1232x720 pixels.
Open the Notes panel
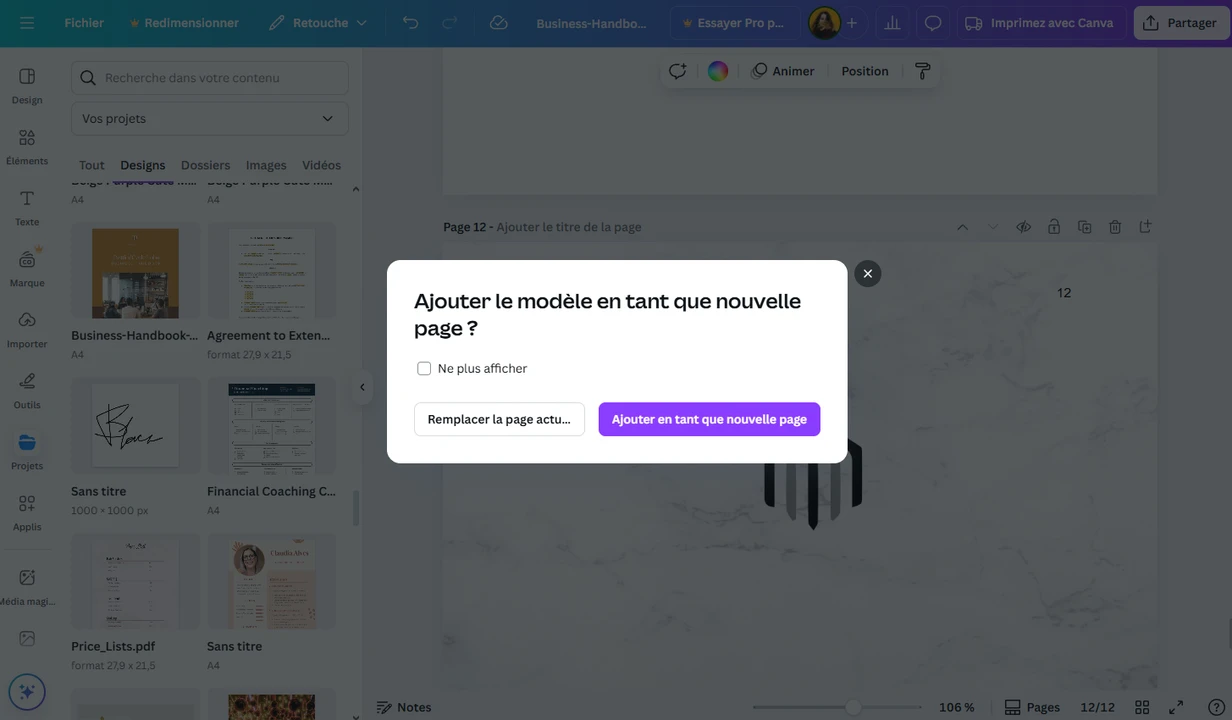coord(404,707)
